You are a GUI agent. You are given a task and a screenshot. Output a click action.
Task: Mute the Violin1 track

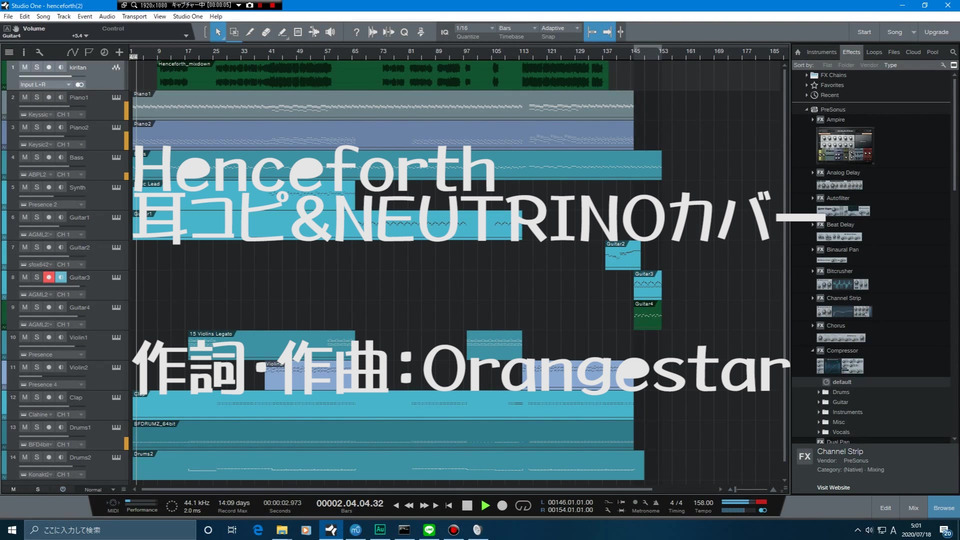click(24, 337)
